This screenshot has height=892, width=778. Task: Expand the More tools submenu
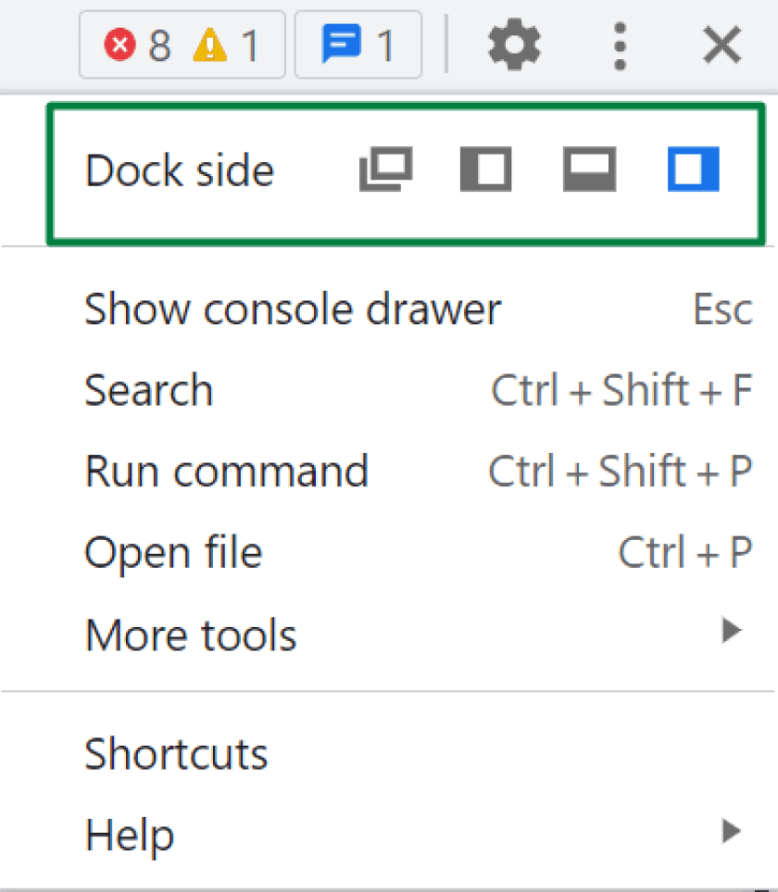190,634
